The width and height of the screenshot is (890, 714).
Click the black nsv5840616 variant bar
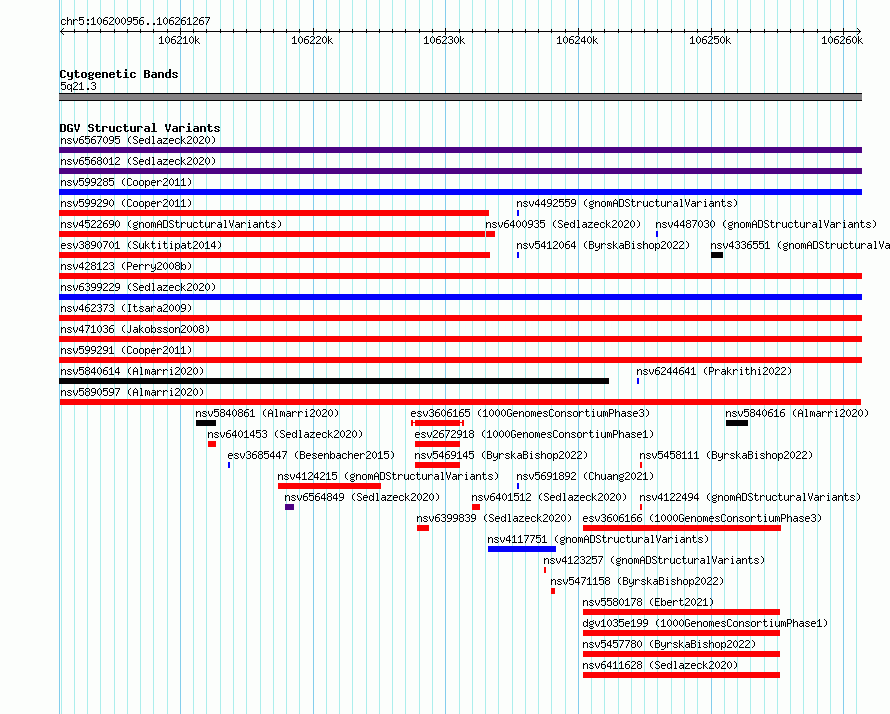737,423
